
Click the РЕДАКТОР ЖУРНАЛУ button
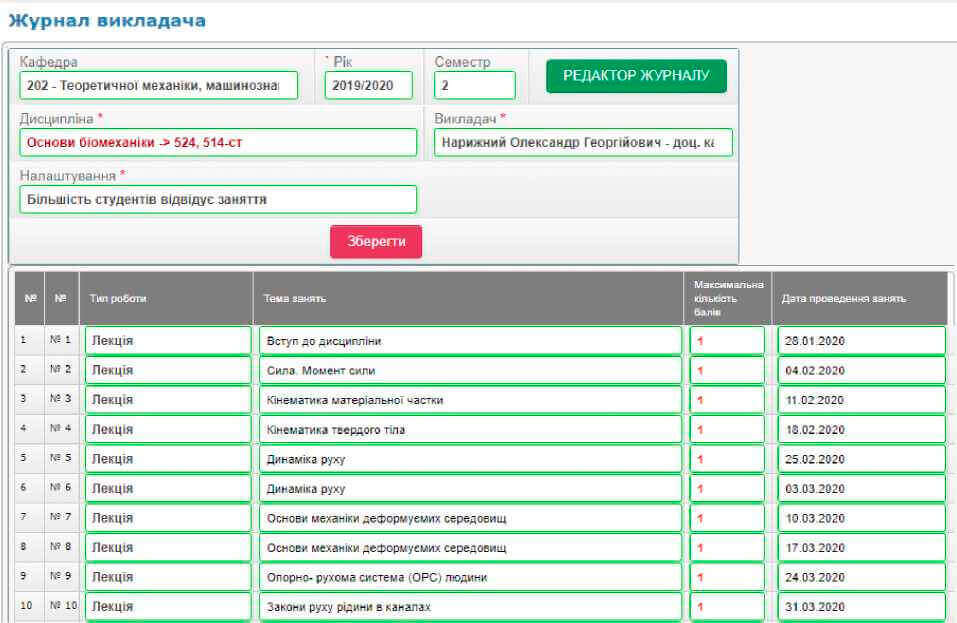pyautogui.click(x=636, y=76)
